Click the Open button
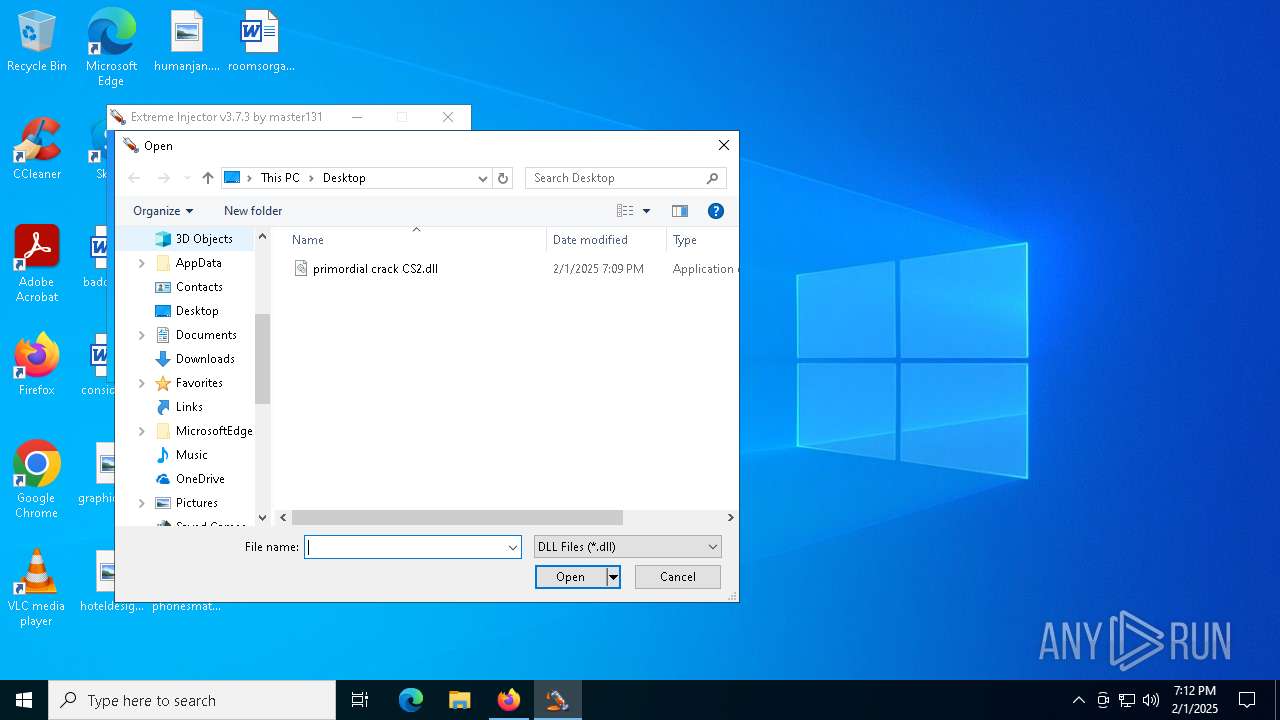1280x720 pixels. pyautogui.click(x=571, y=577)
